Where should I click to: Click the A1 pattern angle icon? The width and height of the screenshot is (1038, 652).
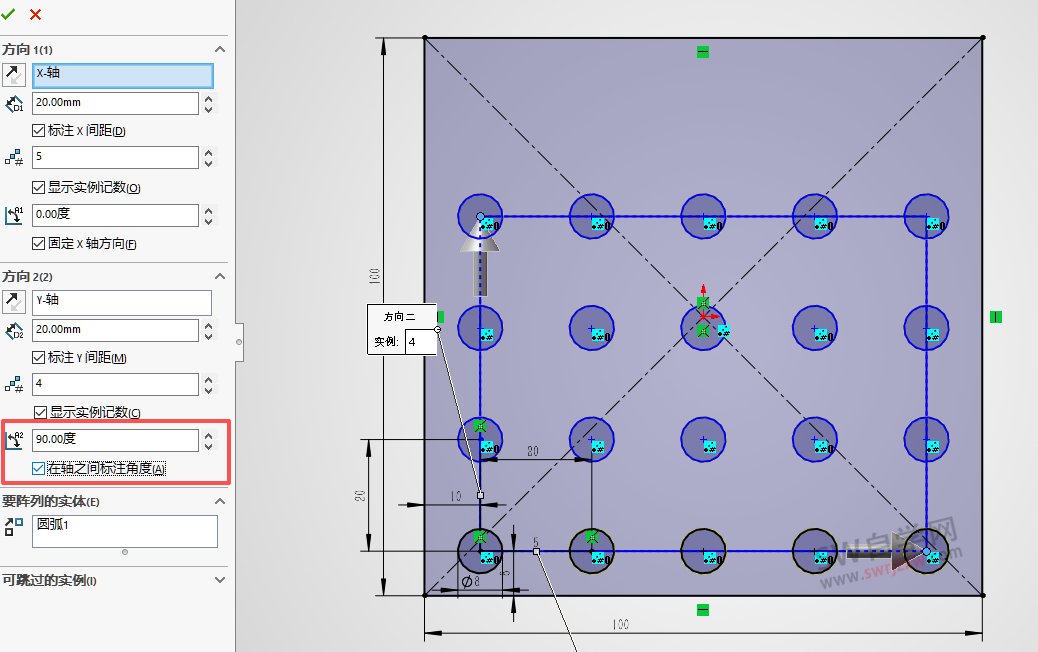click(x=12, y=215)
